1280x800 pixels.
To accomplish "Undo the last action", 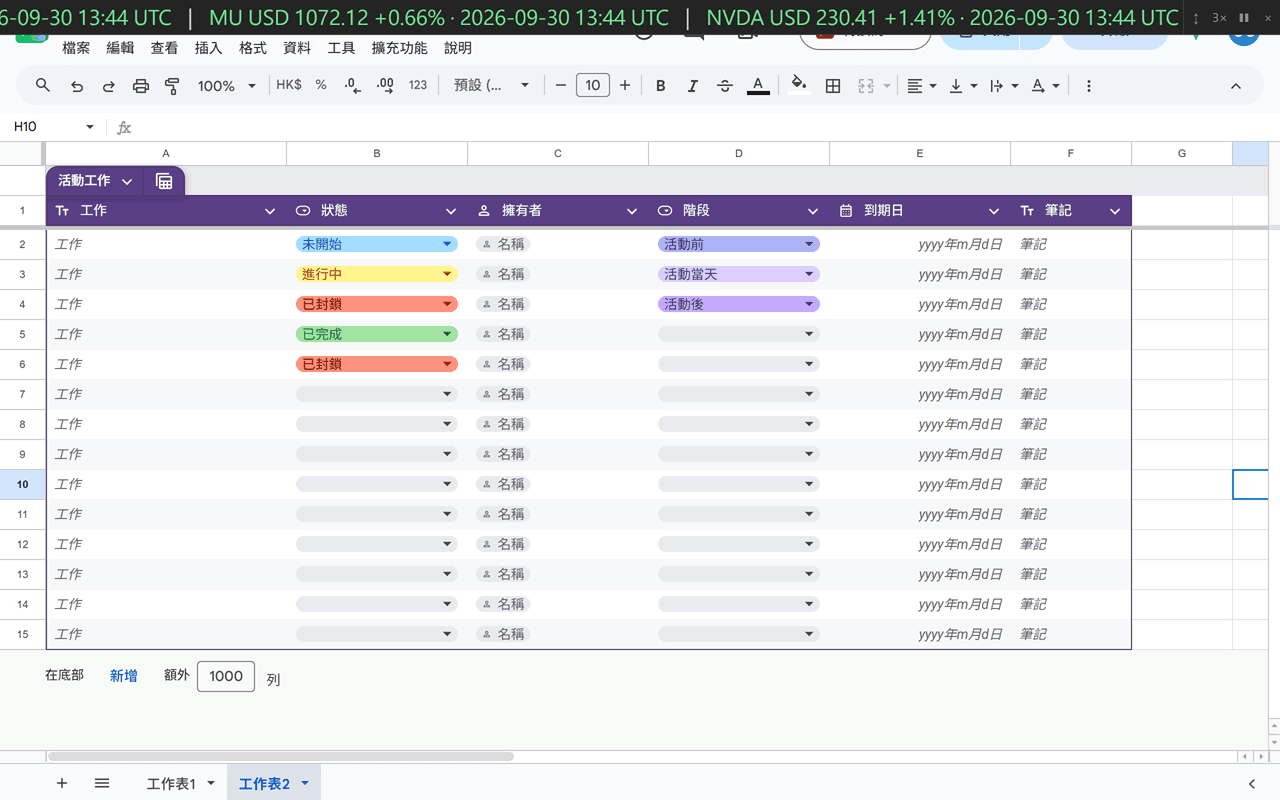I will 77,86.
